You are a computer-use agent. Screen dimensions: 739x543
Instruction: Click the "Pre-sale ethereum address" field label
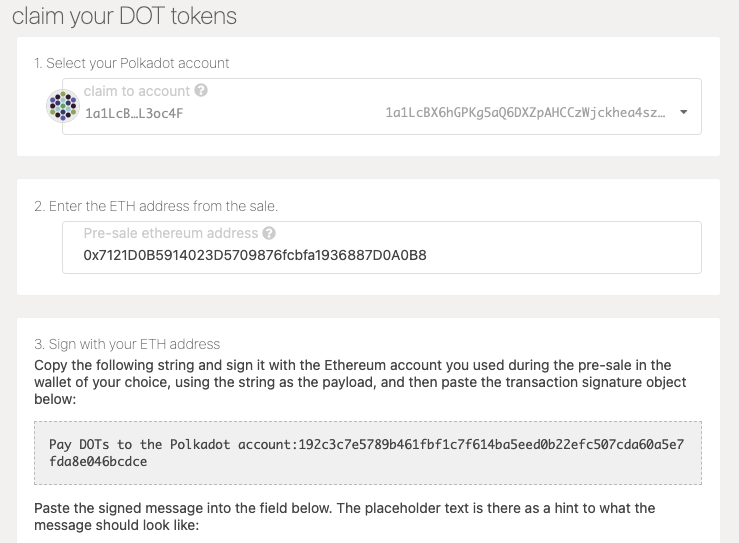[170, 234]
